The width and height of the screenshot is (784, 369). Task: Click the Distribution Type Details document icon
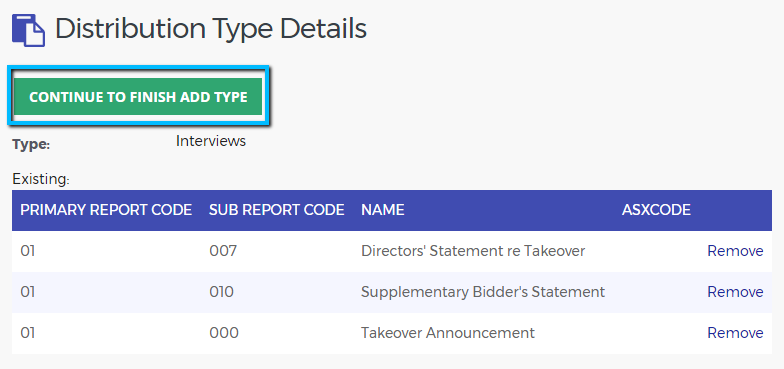coord(28,30)
